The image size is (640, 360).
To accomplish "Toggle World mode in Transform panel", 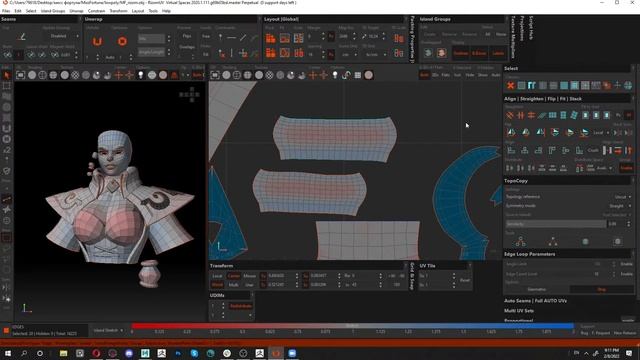I will pos(217,284).
